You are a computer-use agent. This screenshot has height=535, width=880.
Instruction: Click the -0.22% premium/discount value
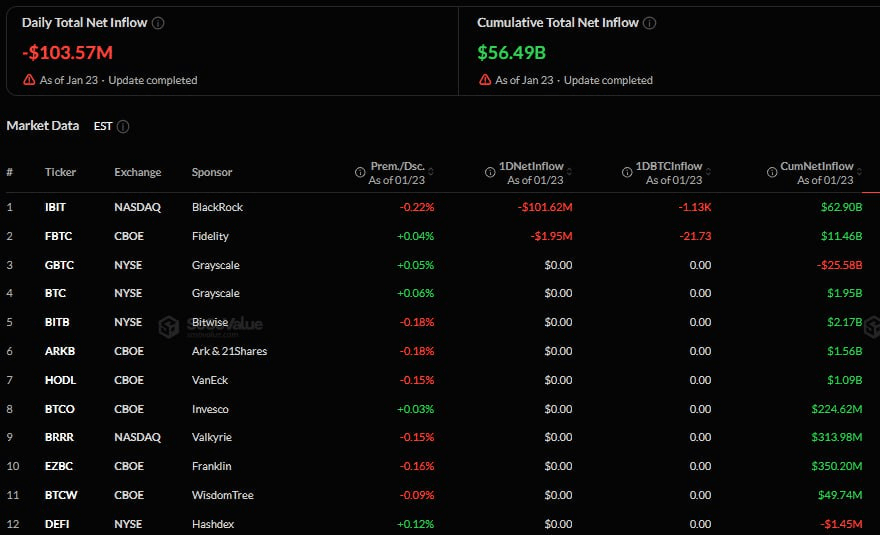click(x=417, y=207)
